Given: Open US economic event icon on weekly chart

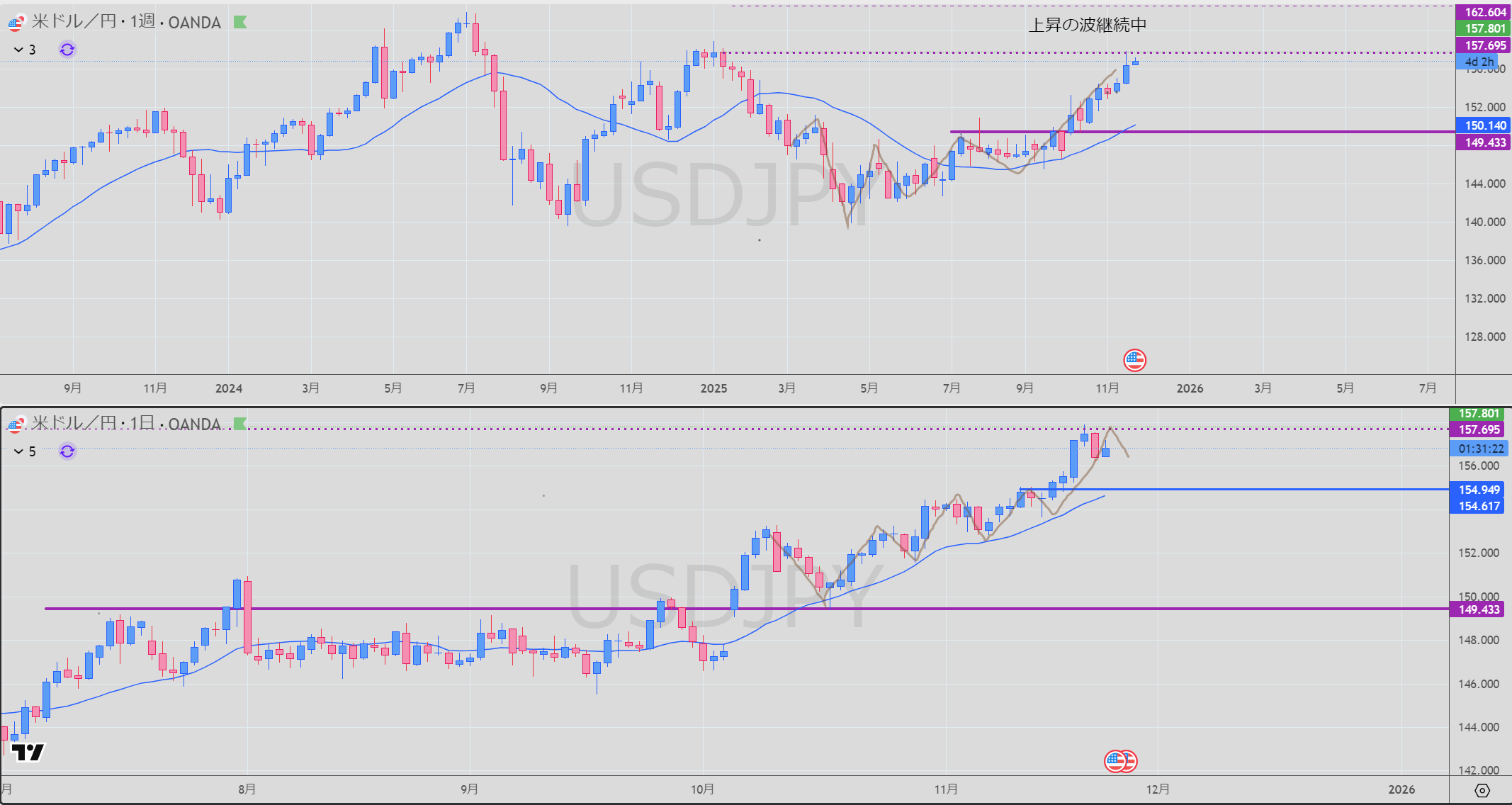Looking at the screenshot, I should coord(1134,360).
